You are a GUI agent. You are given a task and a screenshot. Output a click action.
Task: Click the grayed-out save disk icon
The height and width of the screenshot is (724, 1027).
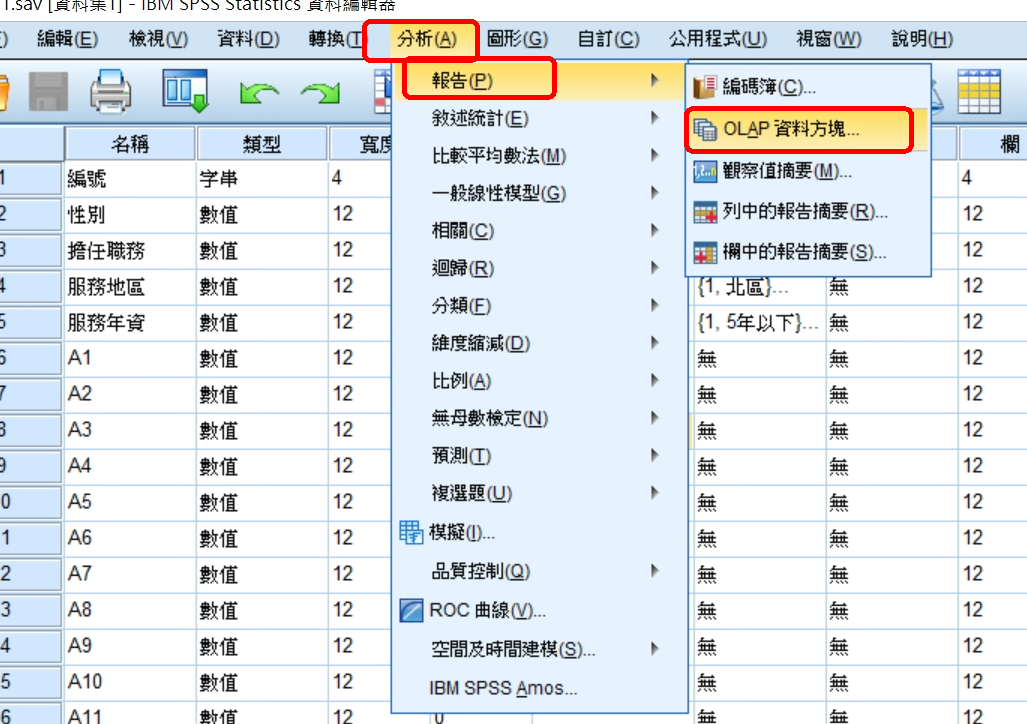[47, 93]
